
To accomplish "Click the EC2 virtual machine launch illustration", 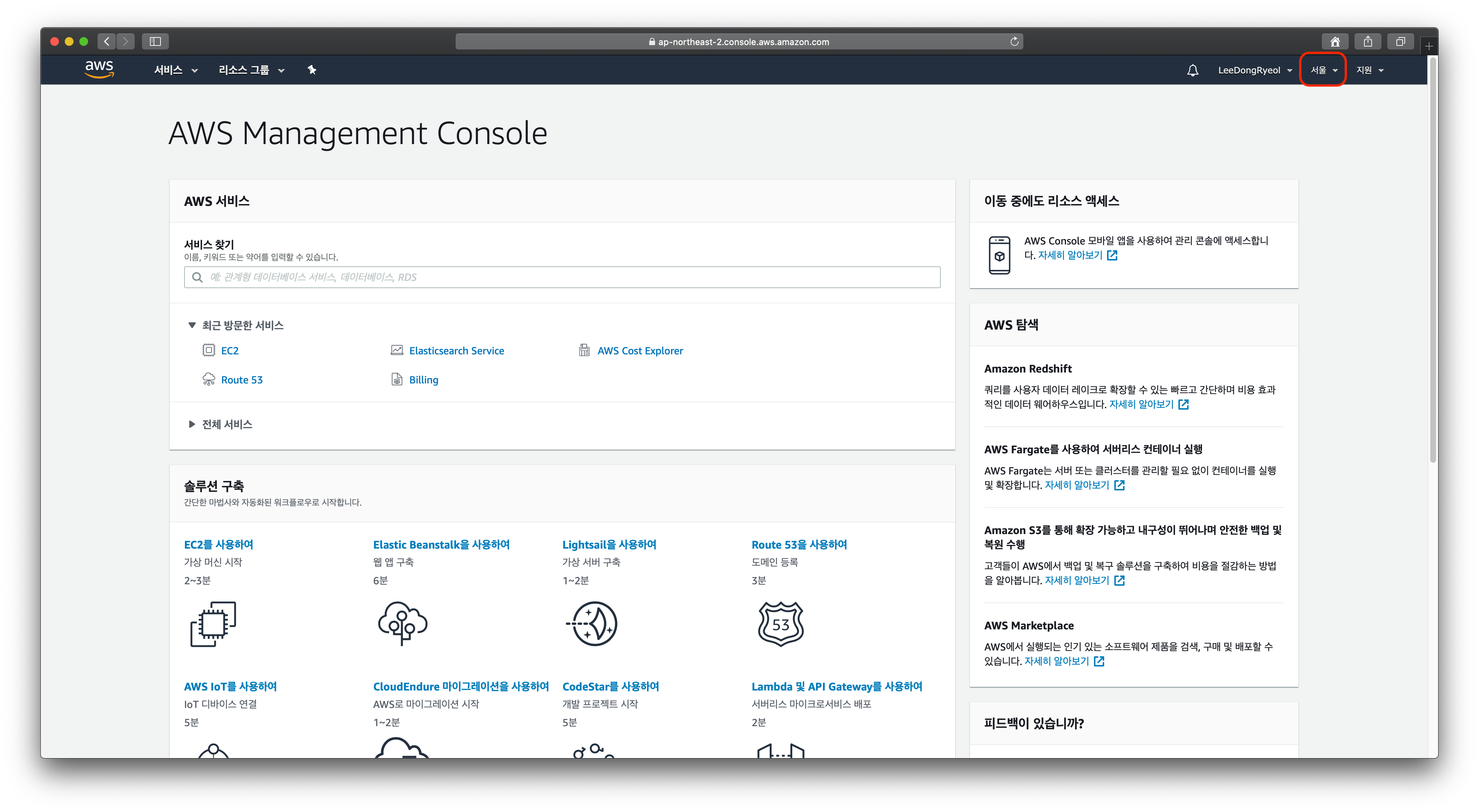I will pos(213,624).
